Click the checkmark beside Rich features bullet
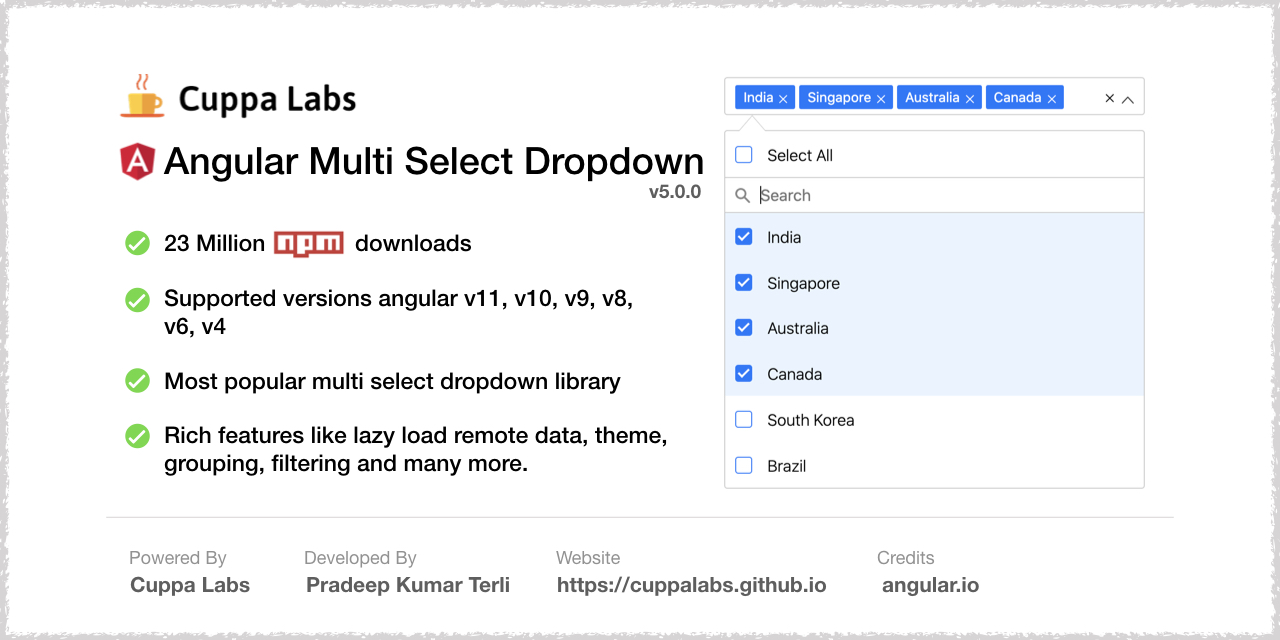Screen dimensions: 1280x640 tap(137, 436)
